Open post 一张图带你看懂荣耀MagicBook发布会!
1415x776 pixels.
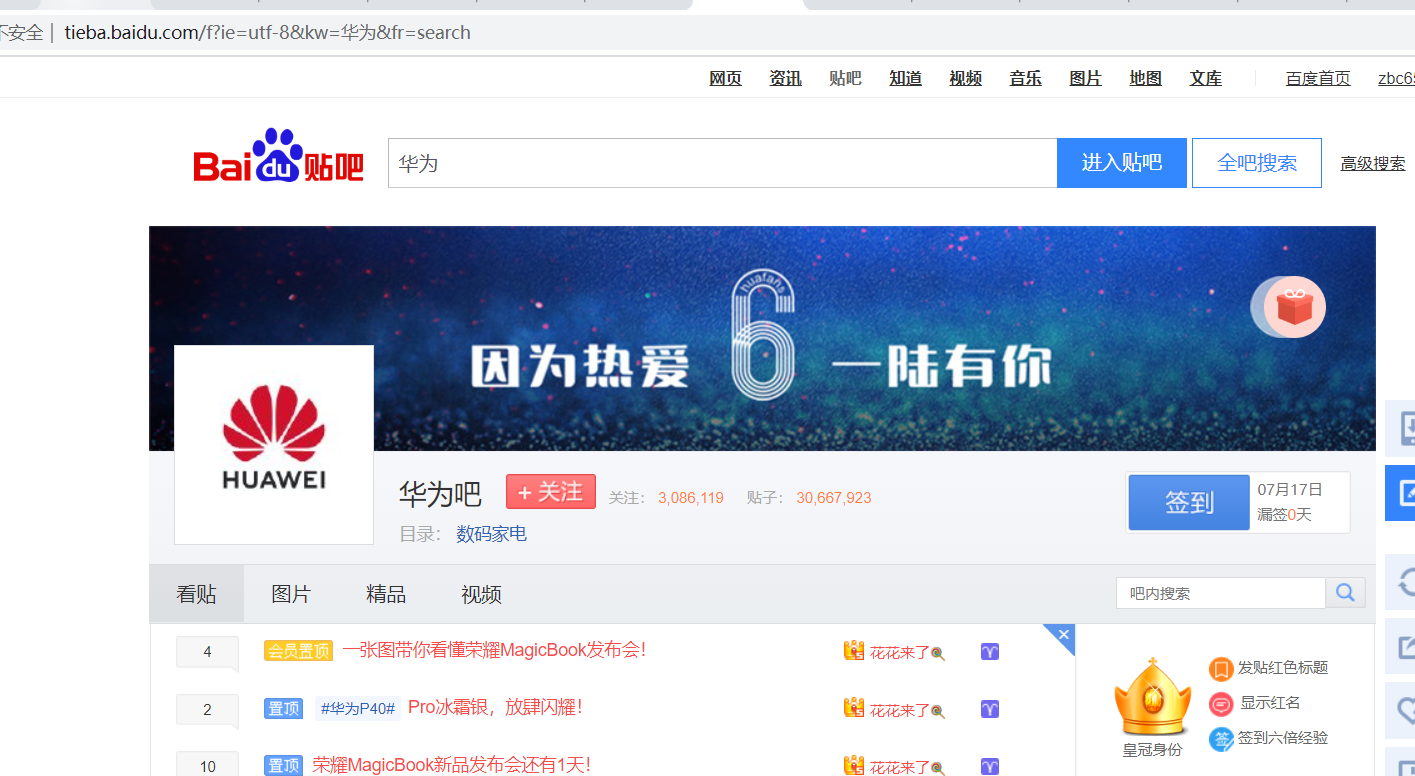click(x=494, y=650)
